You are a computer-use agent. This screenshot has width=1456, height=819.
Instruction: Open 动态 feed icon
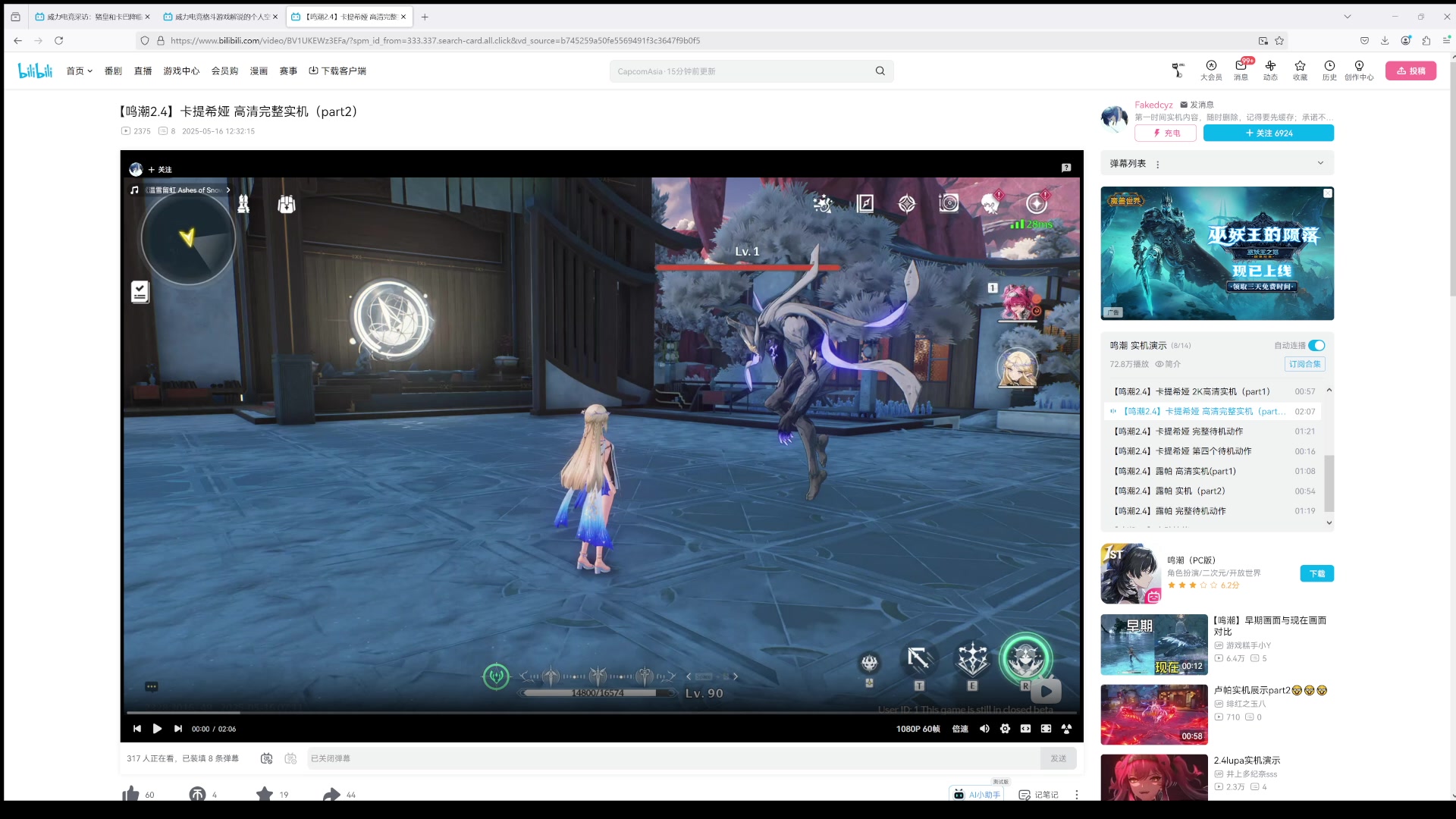point(1270,71)
